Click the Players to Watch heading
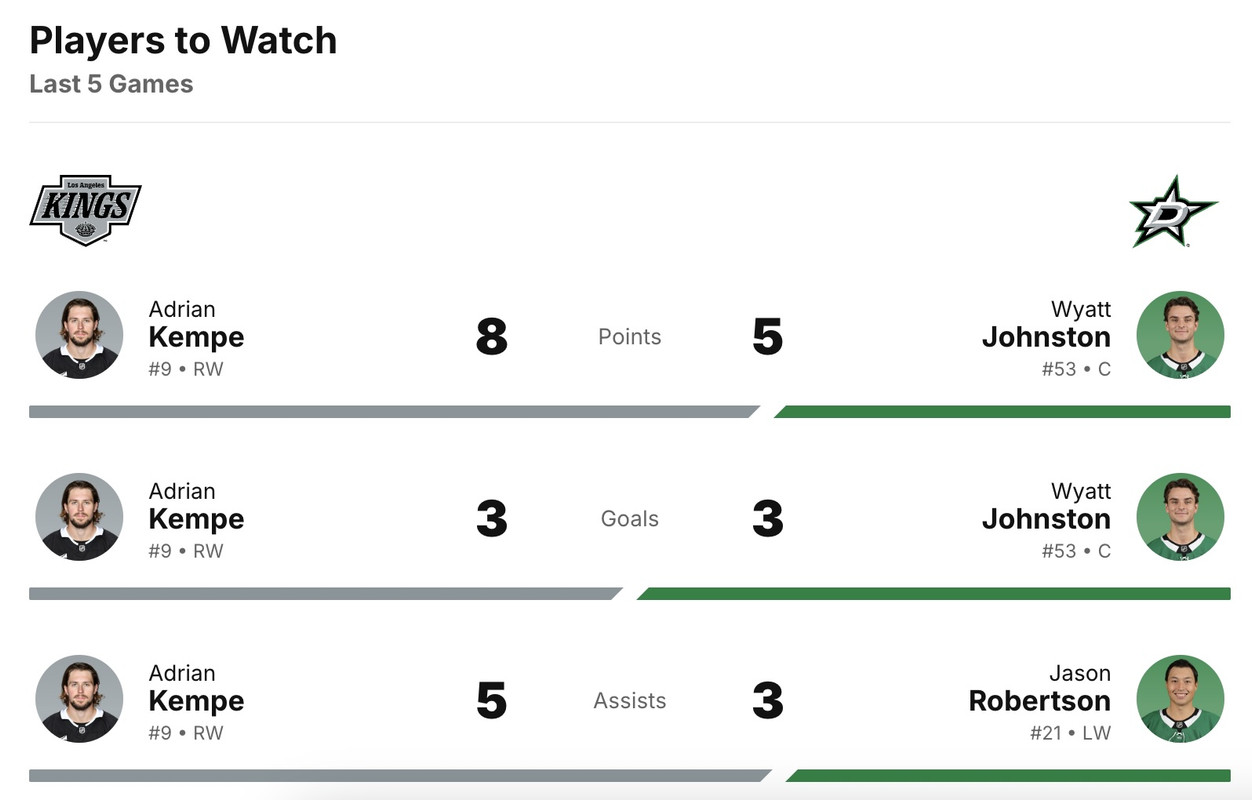Screen dimensions: 1252x800 pyautogui.click(x=183, y=41)
